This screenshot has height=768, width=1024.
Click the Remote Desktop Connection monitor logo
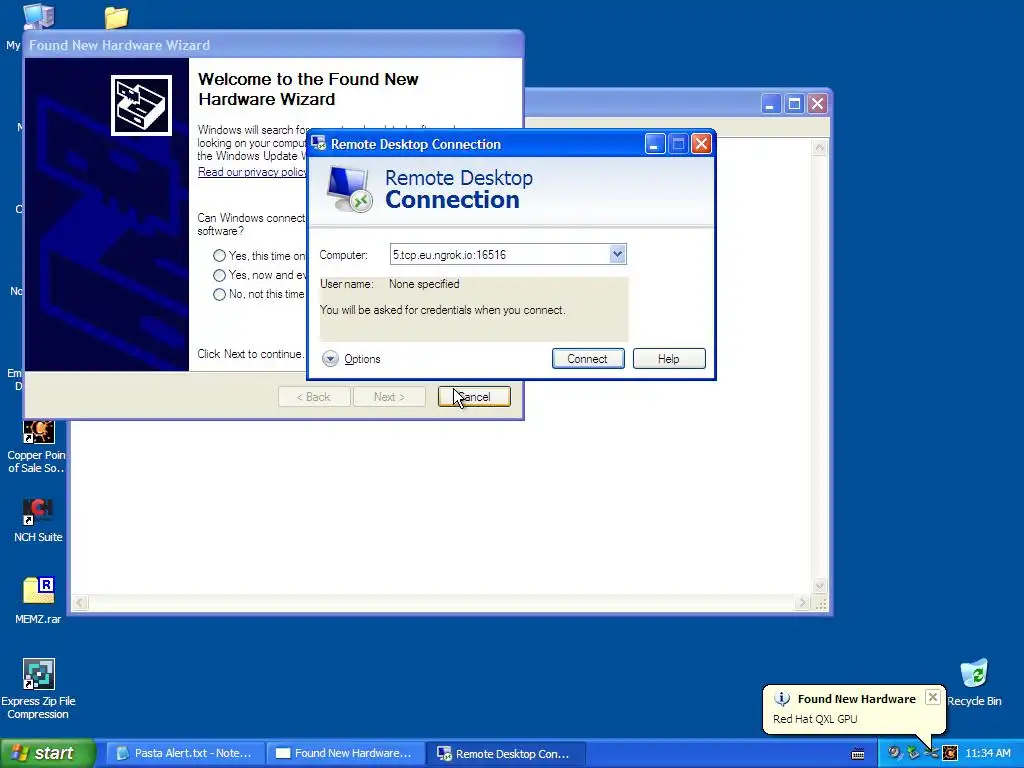pos(349,189)
